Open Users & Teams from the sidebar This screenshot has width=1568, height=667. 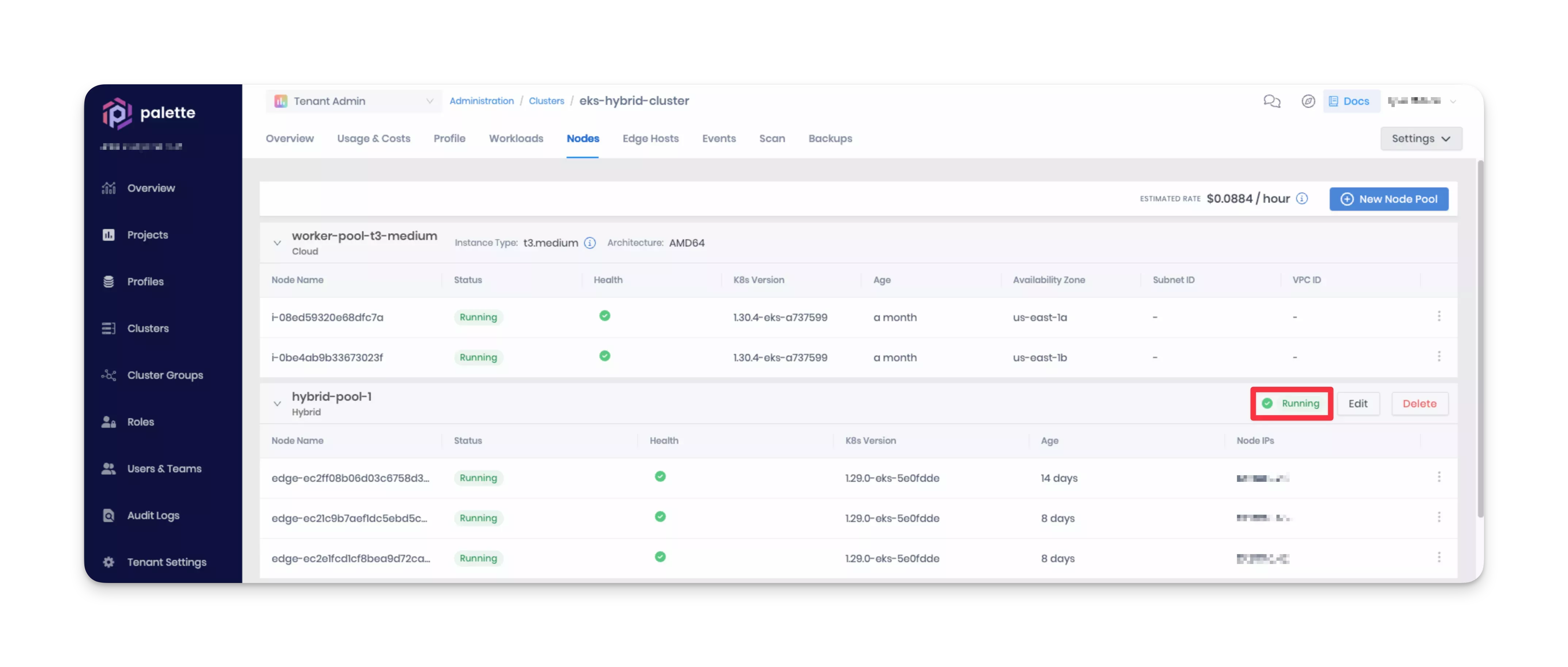(x=164, y=468)
